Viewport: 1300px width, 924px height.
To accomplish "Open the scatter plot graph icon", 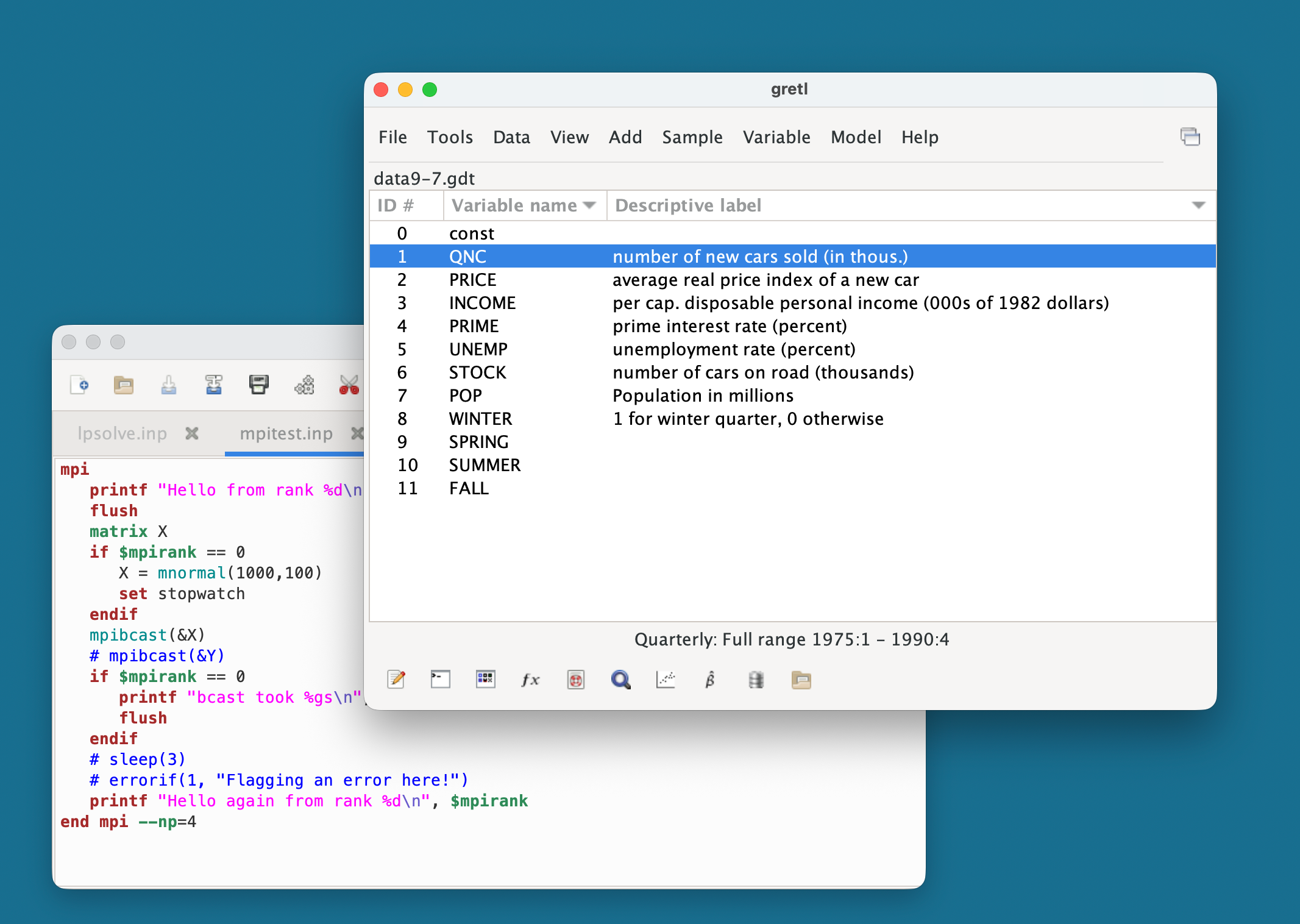I will (666, 679).
